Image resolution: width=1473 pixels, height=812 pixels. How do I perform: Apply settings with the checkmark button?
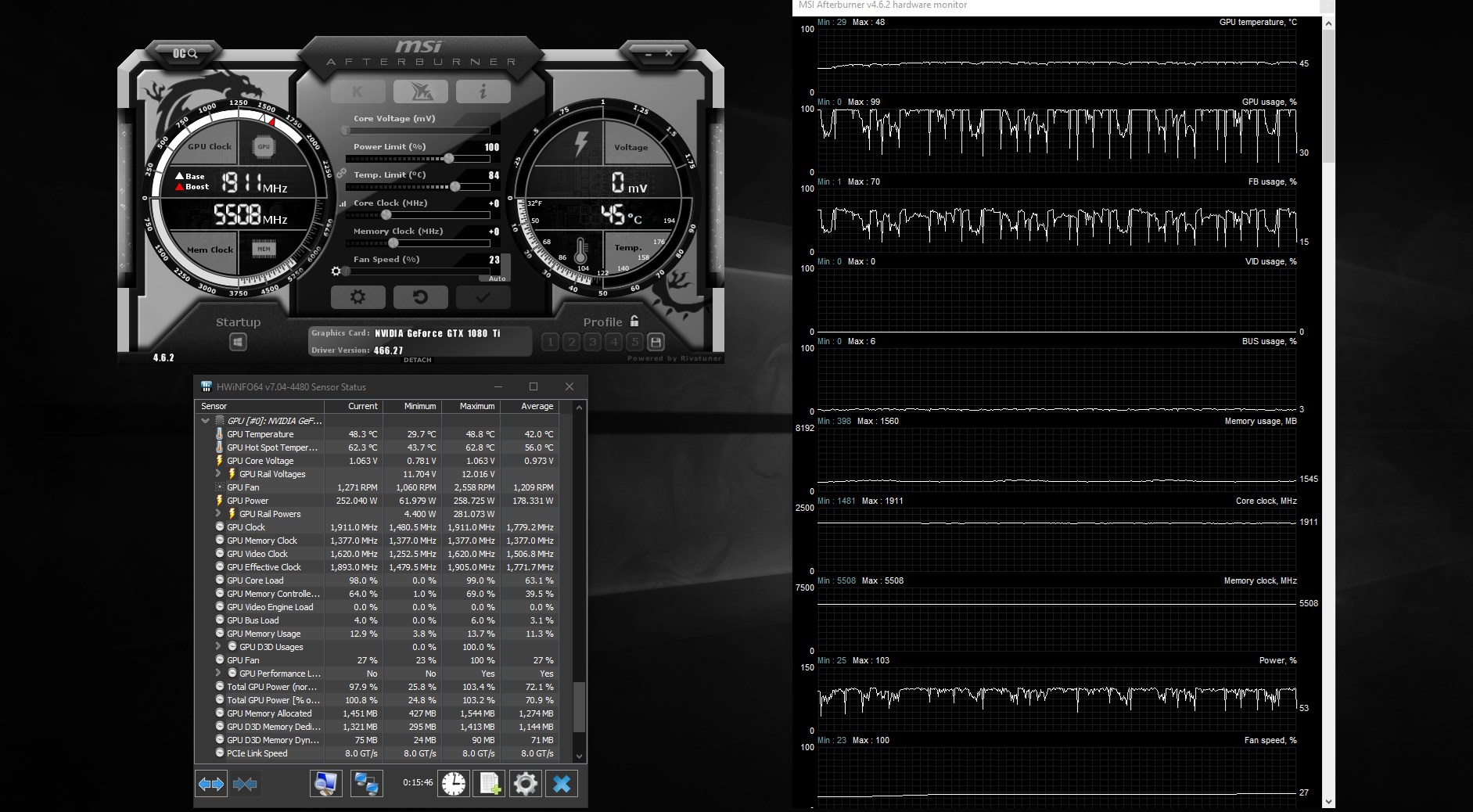[x=483, y=297]
